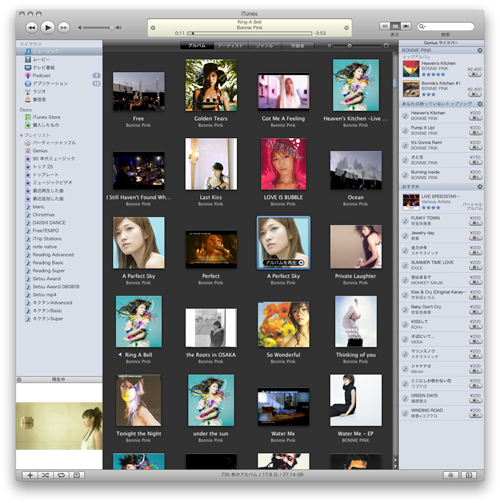Viewport: 500px width, 503px height.
Task: Click the speaker mute icon left of volume slider
Action: [x=80, y=28]
